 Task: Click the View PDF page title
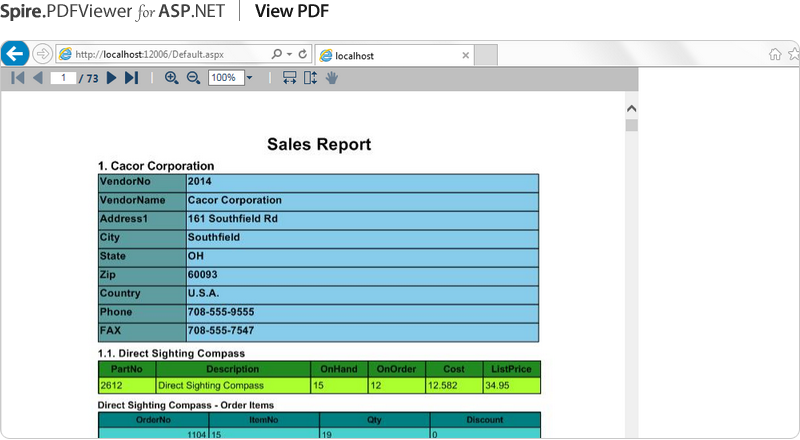coord(292,11)
